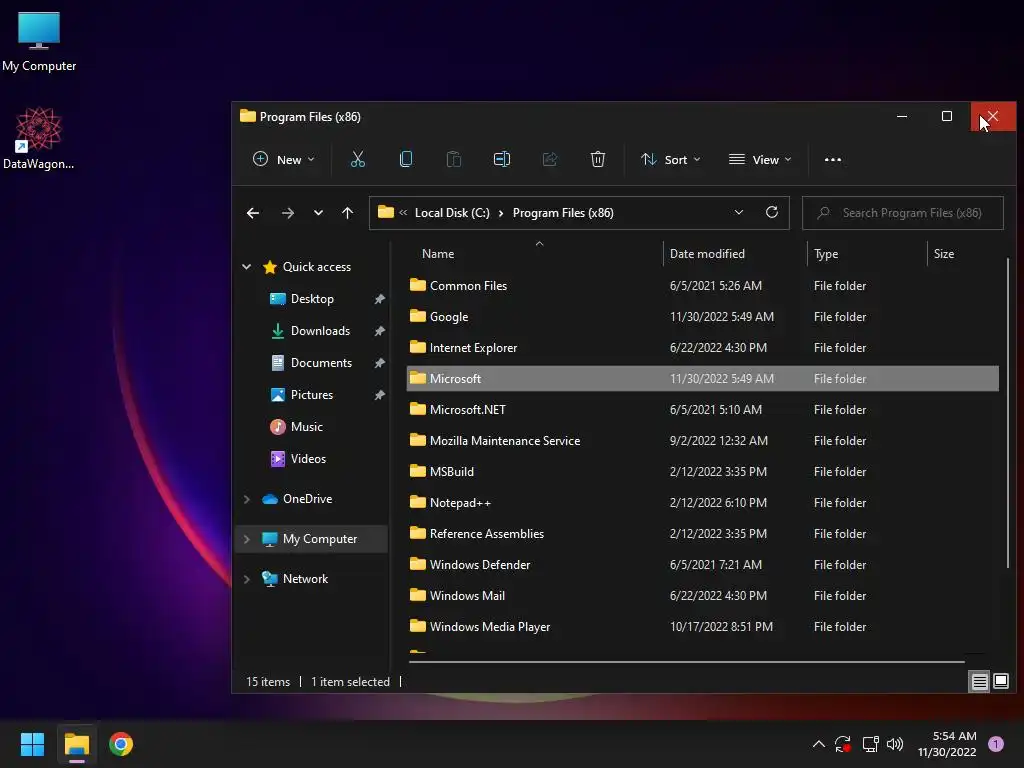This screenshot has width=1024, height=768.
Task: Open Videos in the navigation pane
Action: tap(308, 459)
